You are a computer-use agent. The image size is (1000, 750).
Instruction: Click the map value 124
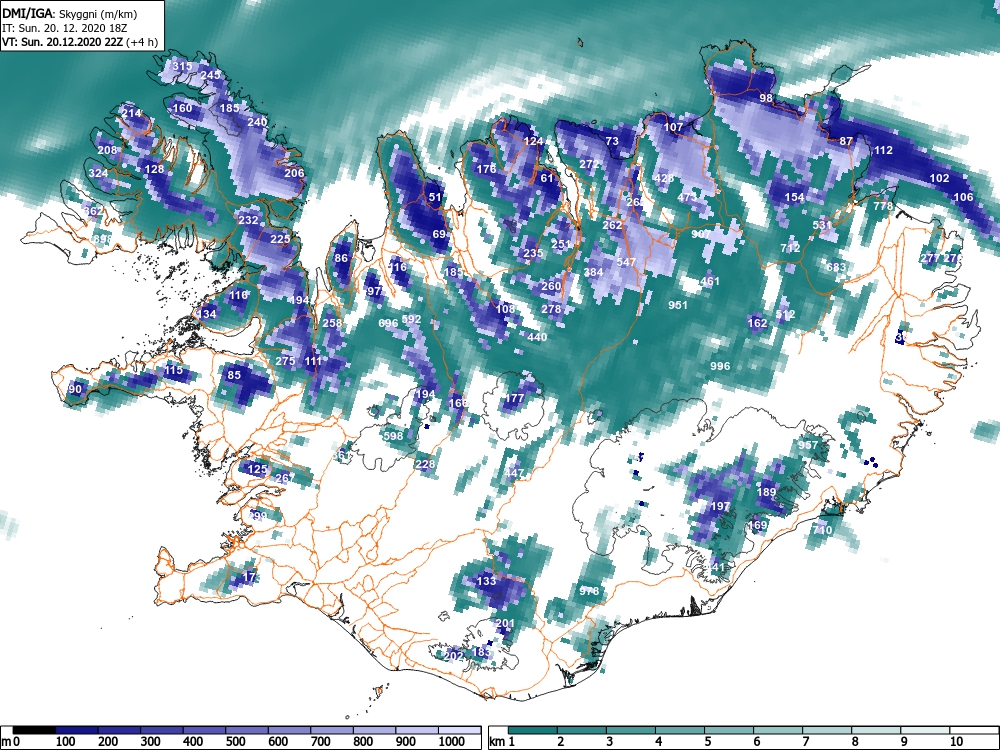pyautogui.click(x=533, y=141)
